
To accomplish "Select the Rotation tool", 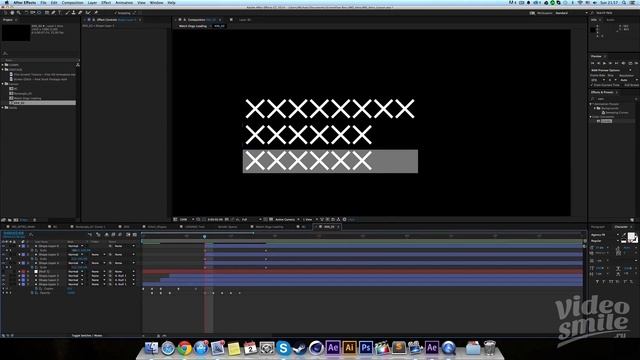I will [x=26, y=13].
